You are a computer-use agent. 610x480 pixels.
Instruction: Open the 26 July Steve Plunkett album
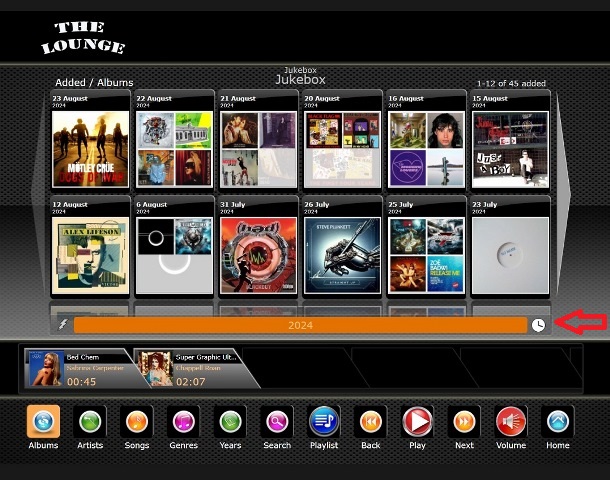pos(342,255)
